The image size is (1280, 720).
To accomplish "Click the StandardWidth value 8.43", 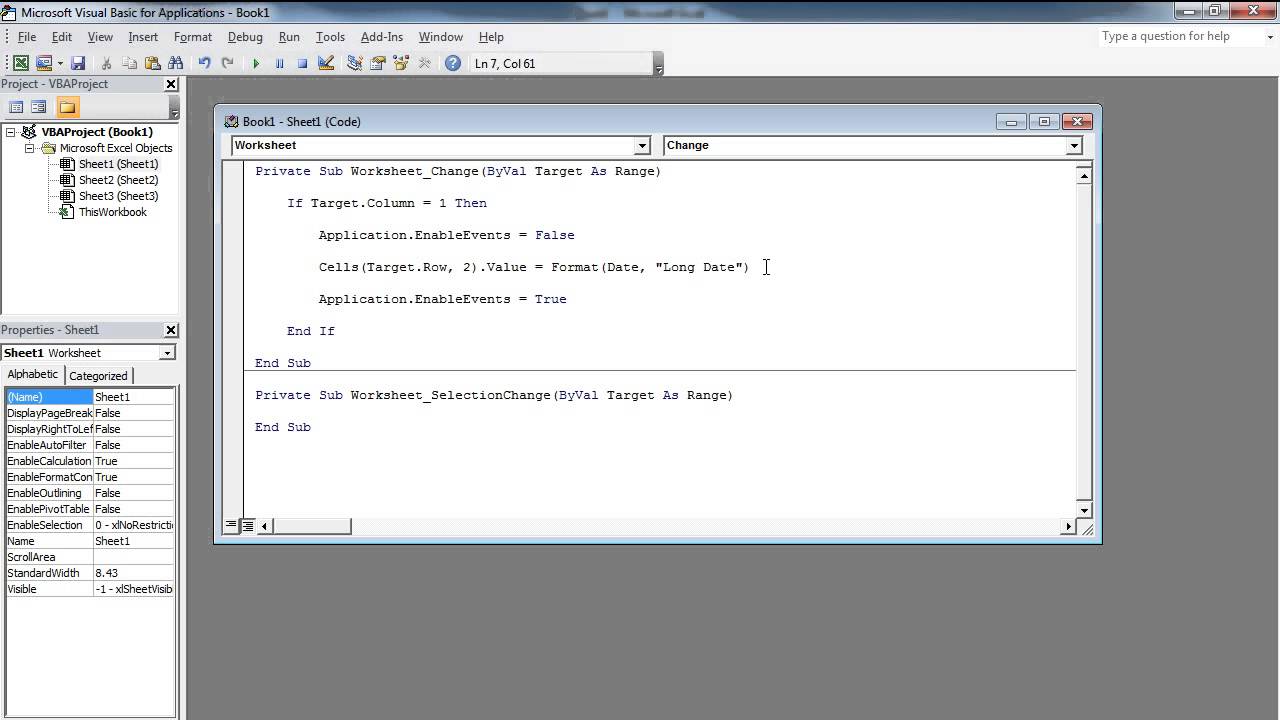I will [x=133, y=573].
